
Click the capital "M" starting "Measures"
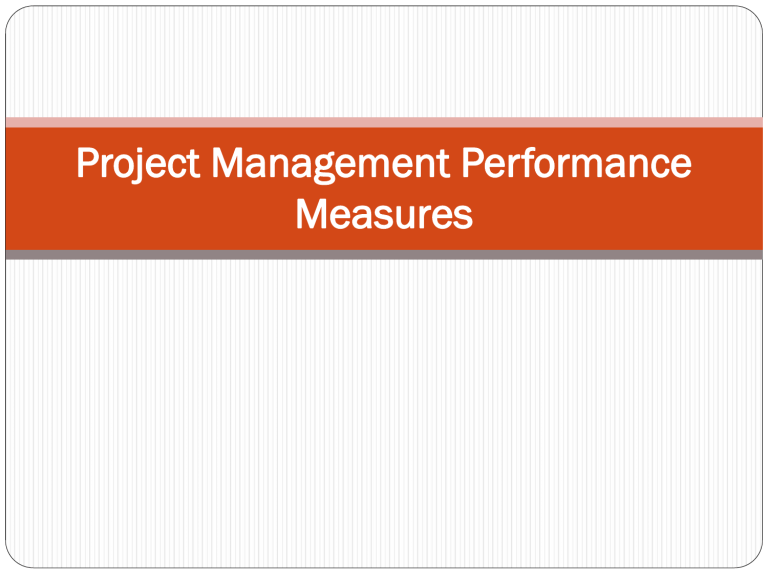pyautogui.click(x=309, y=213)
